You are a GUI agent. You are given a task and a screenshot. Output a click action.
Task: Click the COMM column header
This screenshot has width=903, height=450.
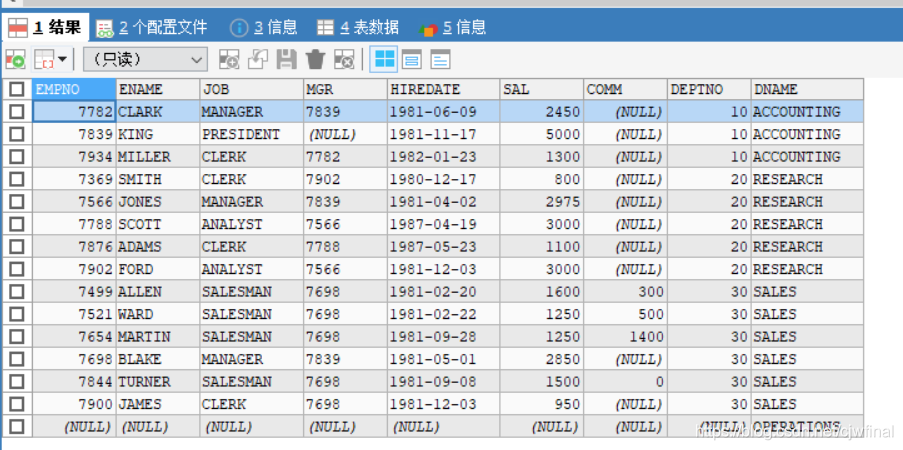click(x=625, y=89)
